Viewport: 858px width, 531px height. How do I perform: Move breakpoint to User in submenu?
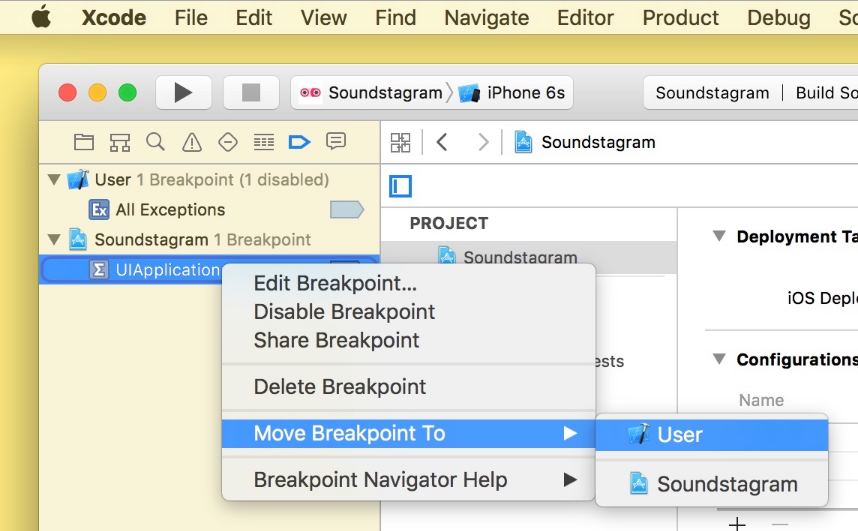pos(711,435)
